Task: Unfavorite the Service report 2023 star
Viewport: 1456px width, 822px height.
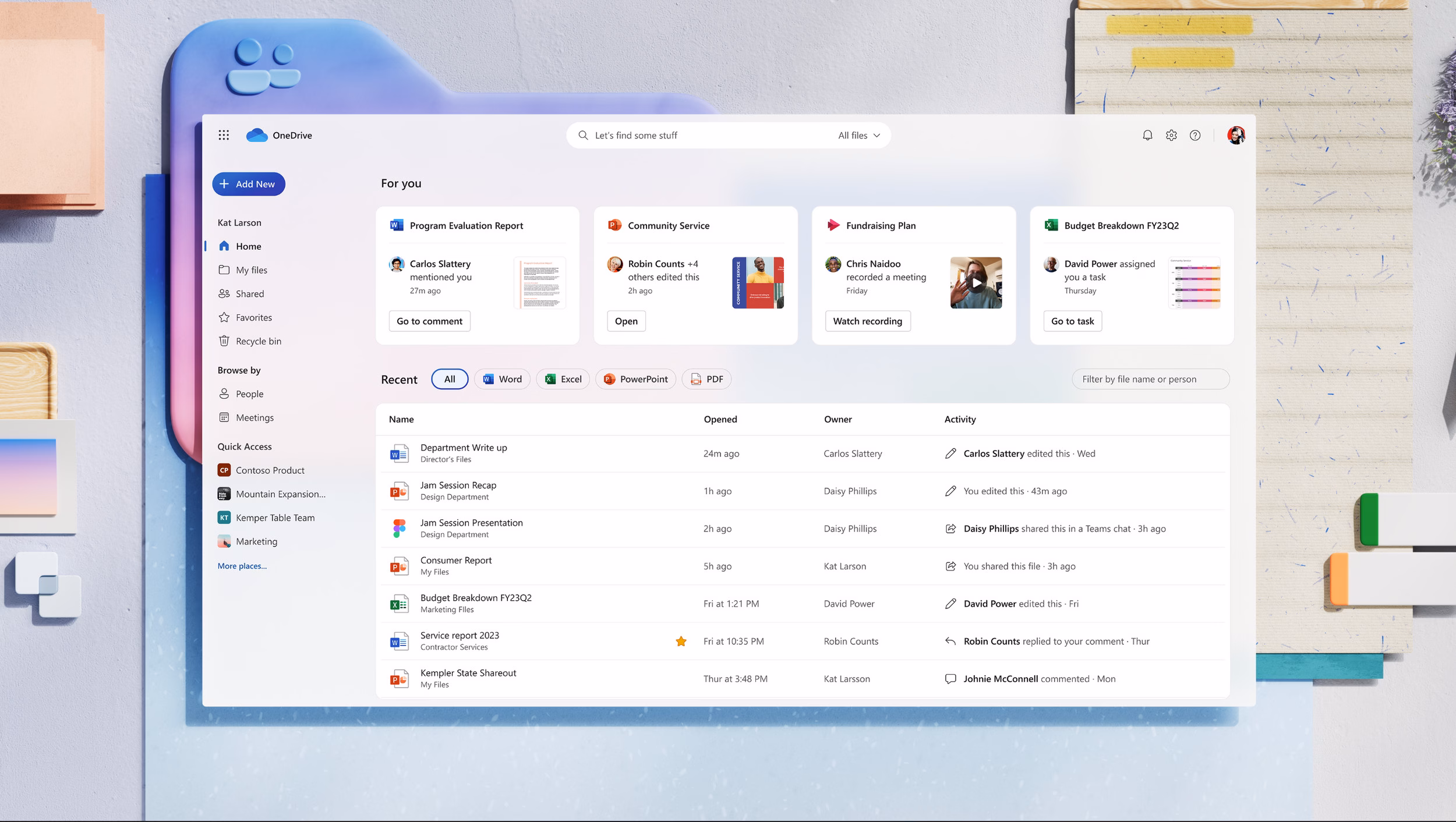Action: coord(680,640)
